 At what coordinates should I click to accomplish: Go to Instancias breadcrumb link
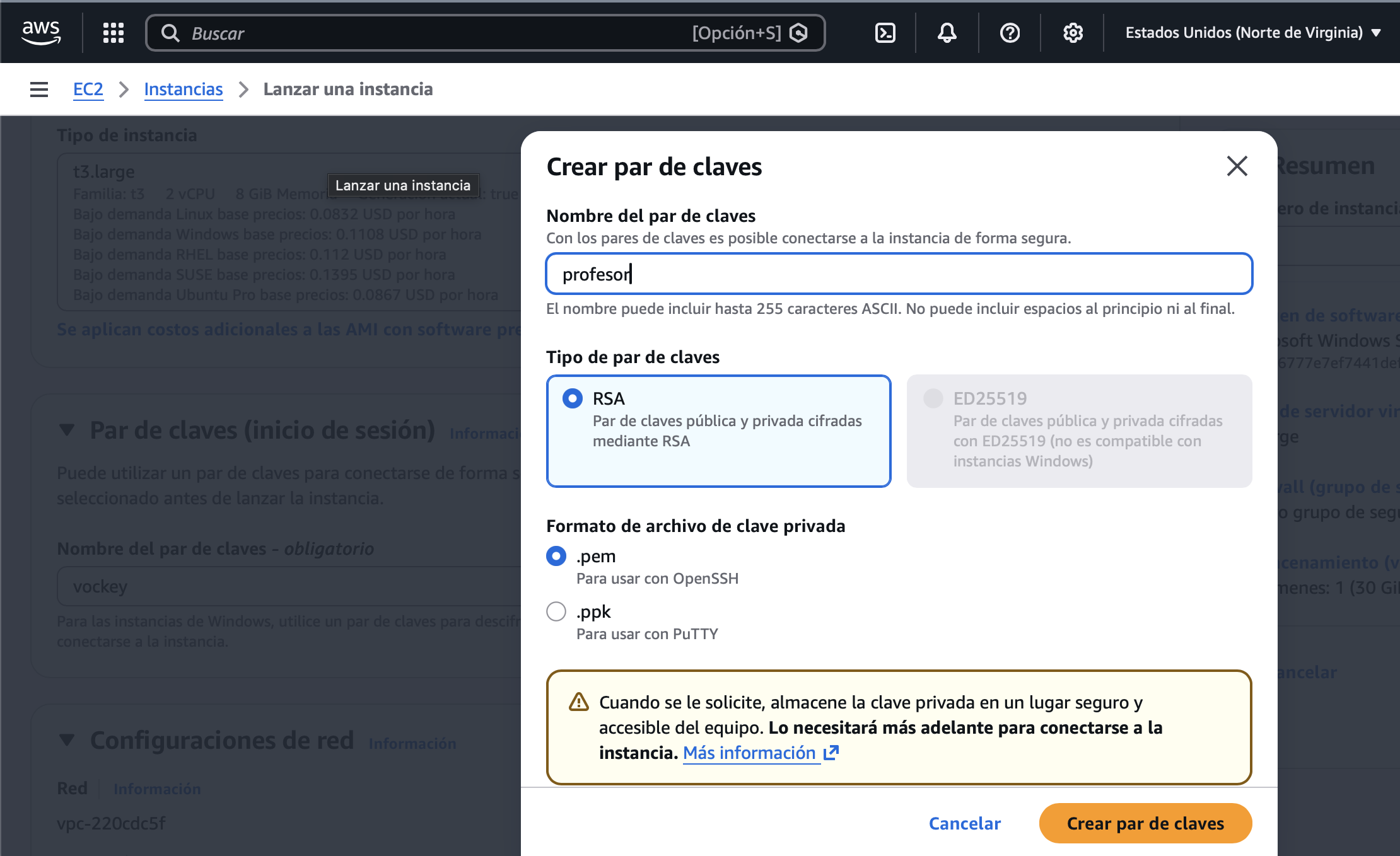[x=183, y=90]
